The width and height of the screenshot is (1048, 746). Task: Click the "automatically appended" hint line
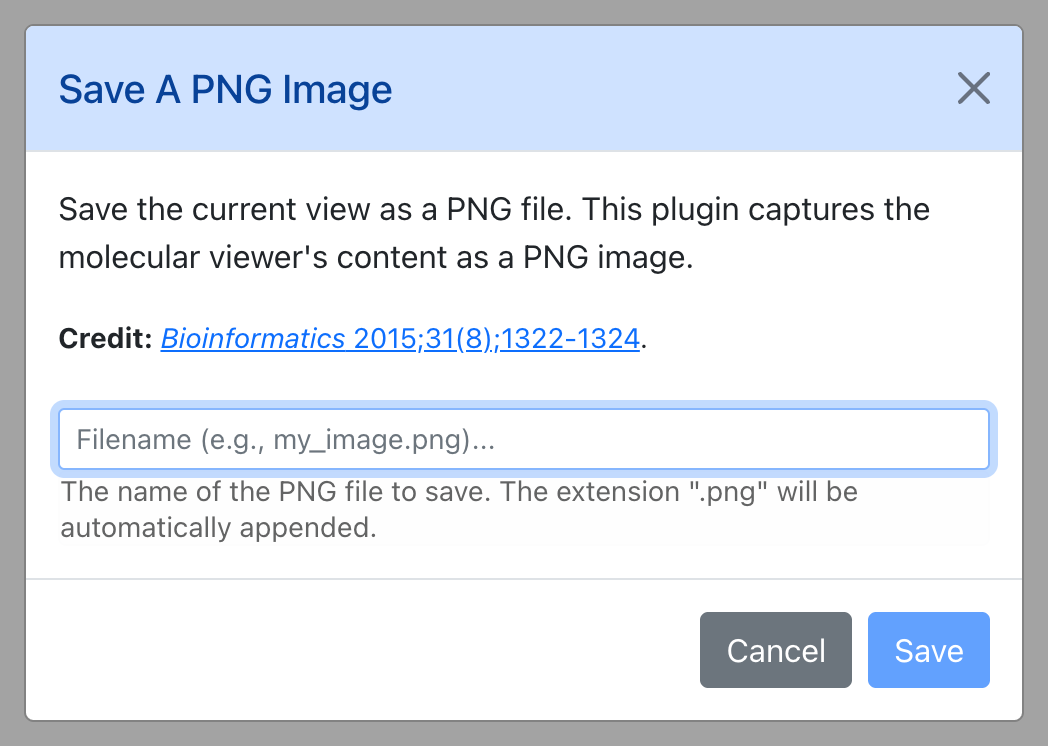click(219, 527)
